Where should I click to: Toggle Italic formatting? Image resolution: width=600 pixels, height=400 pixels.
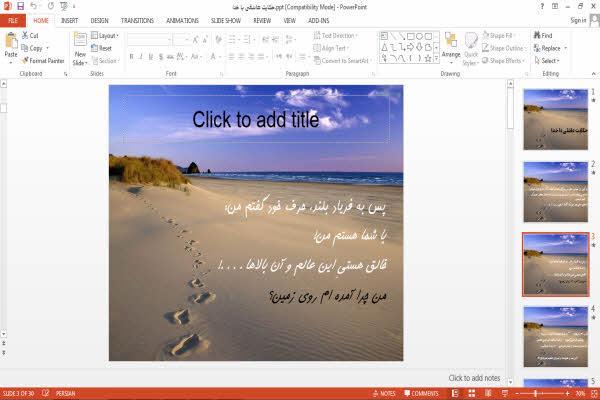click(x=141, y=57)
